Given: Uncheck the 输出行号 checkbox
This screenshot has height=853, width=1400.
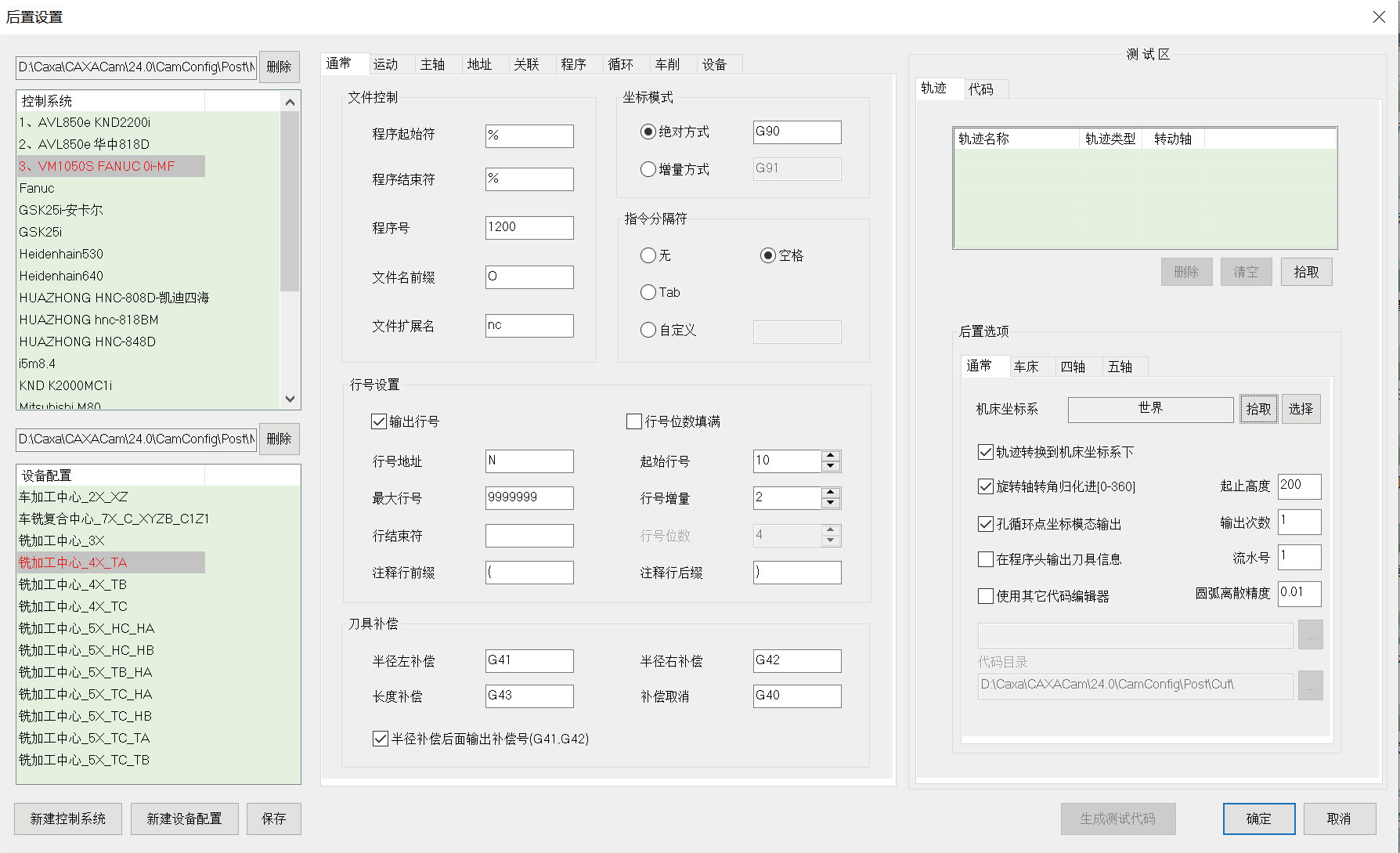Looking at the screenshot, I should click(379, 421).
